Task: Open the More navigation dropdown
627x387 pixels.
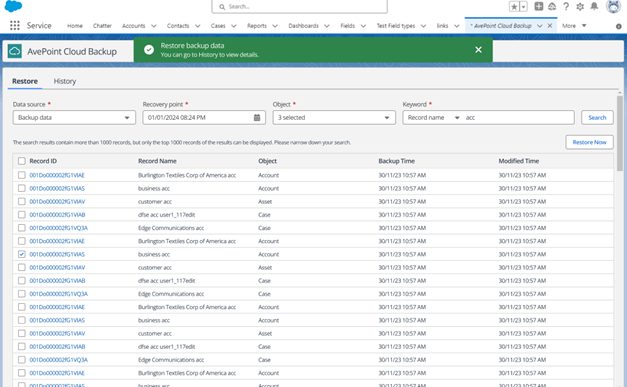Action: click(x=574, y=26)
